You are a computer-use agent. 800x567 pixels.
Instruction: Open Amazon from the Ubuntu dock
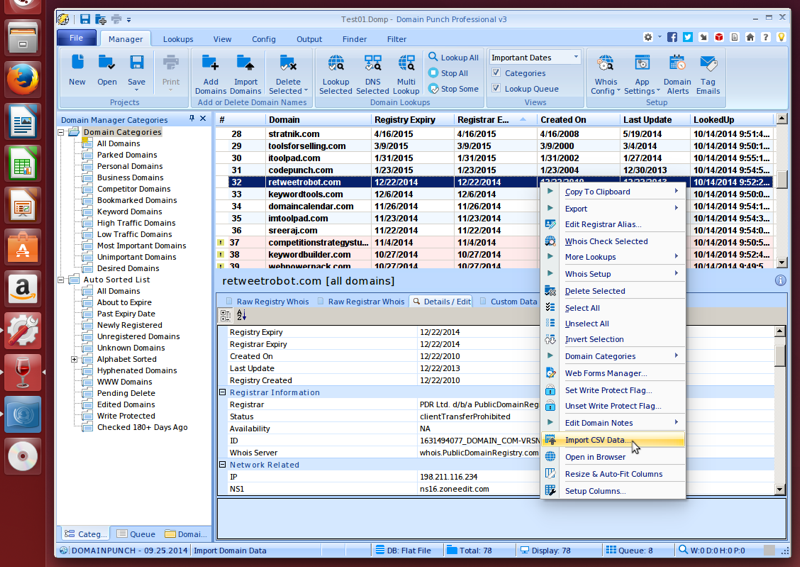coord(22,288)
